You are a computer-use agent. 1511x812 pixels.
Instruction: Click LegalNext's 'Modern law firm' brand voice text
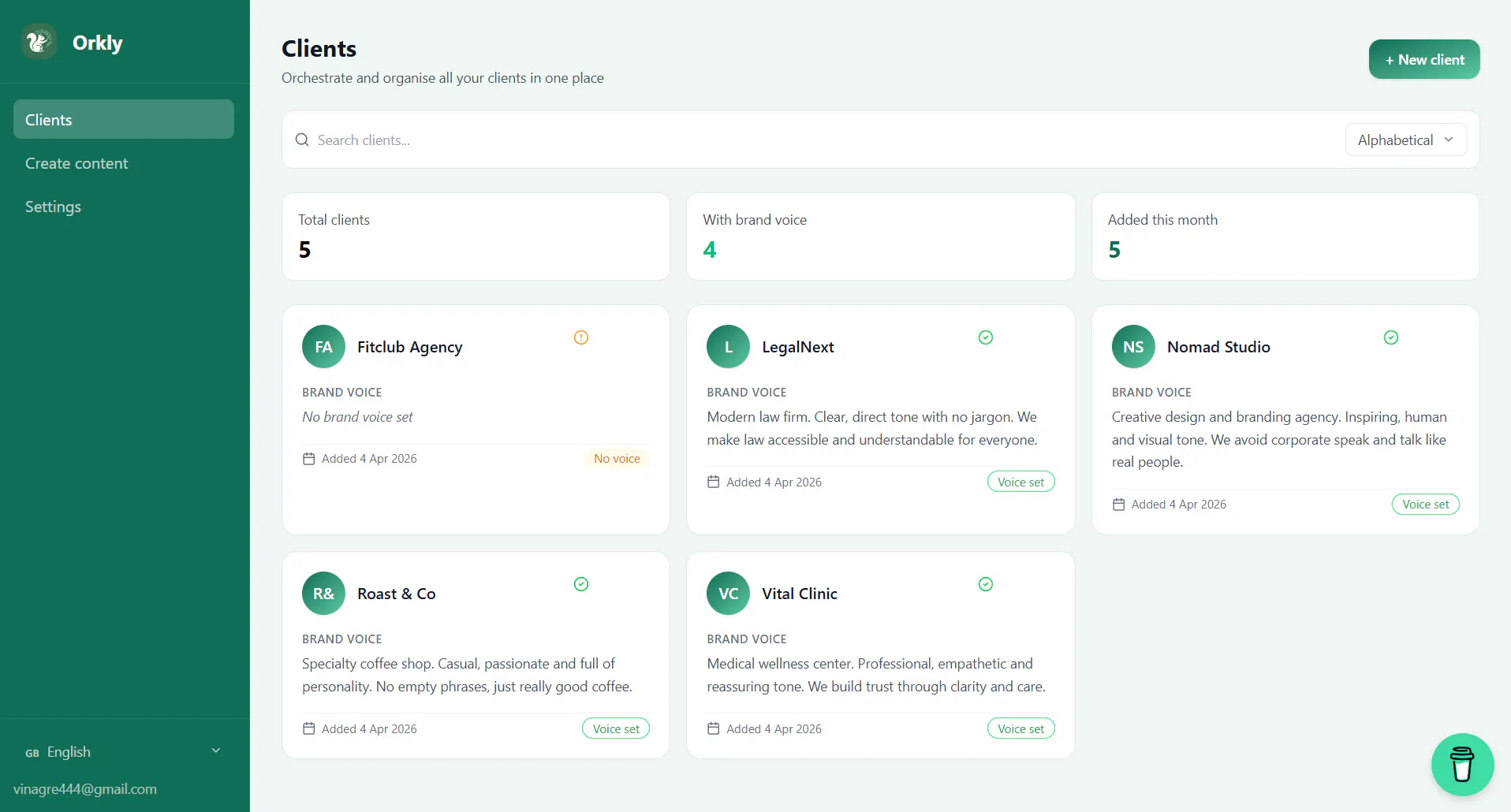(x=872, y=428)
